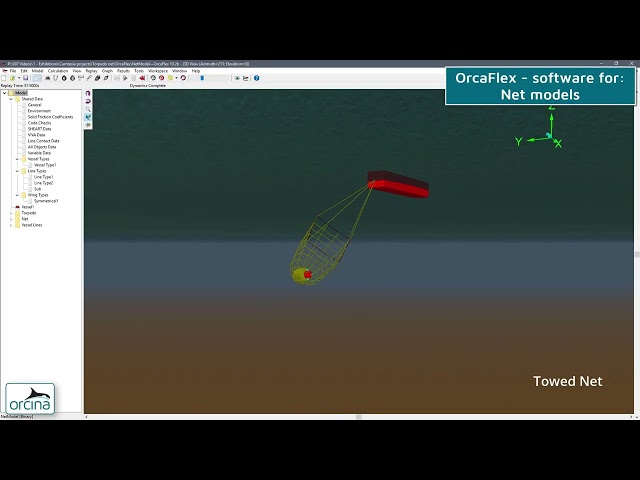This screenshot has width=640, height=480.
Task: Select All Objects Data item
Action: 42,147
